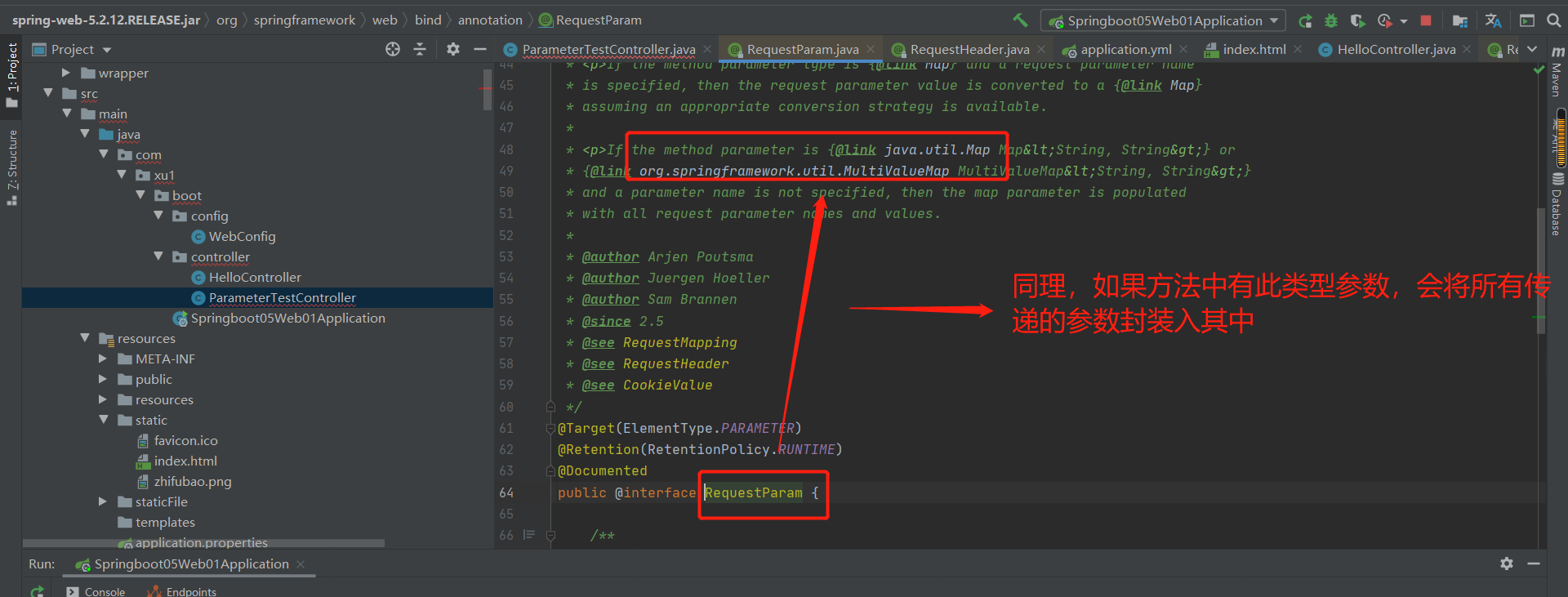
Task: Click spring-web-5.2.12.RELEASE.jar breadcrumb
Action: click(106, 20)
